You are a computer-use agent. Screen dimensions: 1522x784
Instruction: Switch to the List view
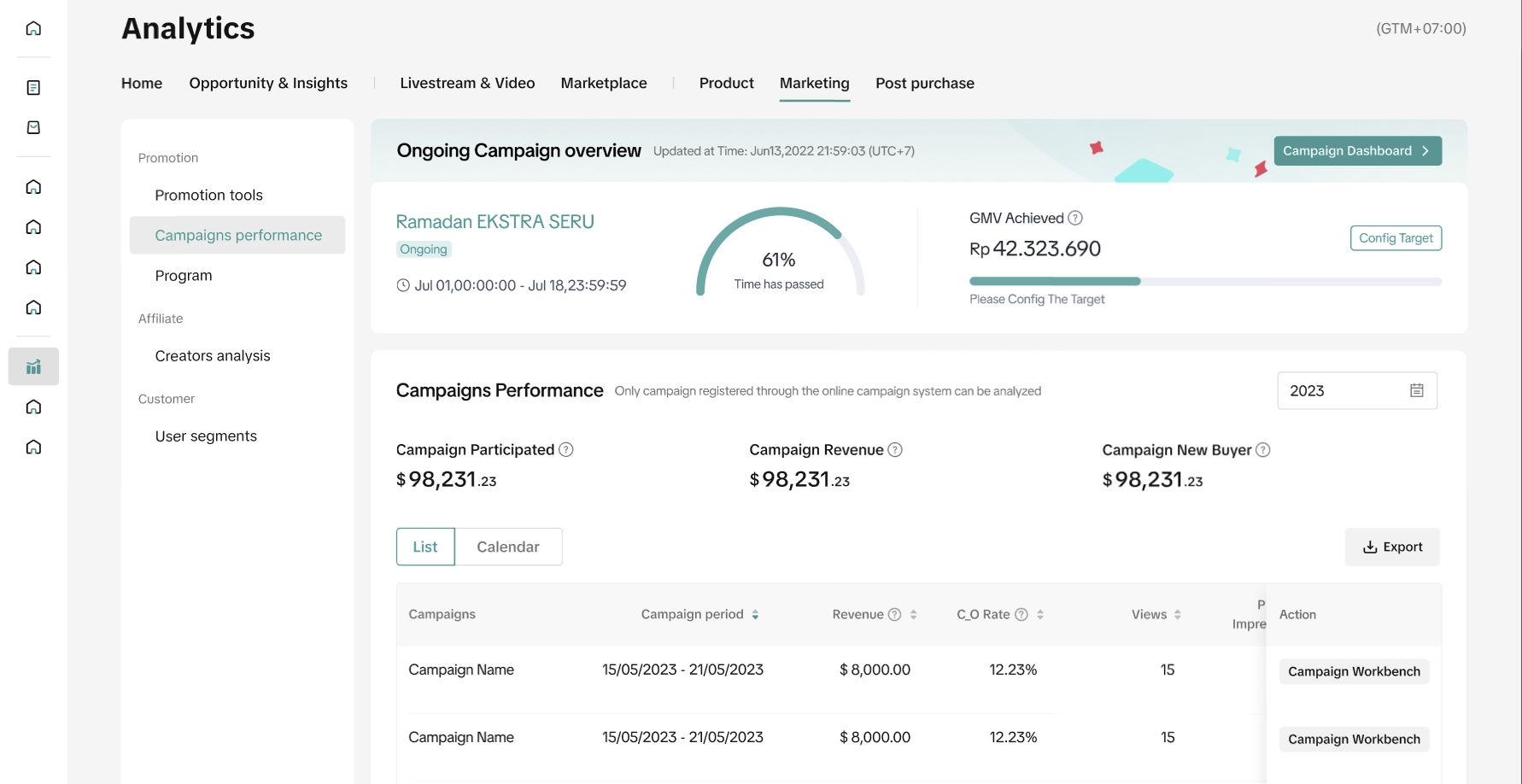[x=425, y=547]
